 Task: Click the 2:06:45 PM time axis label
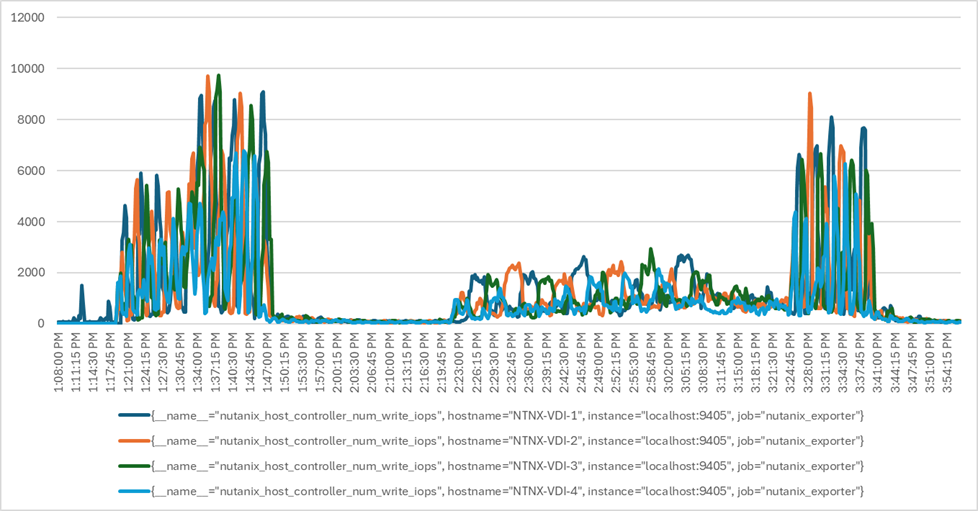click(x=372, y=363)
